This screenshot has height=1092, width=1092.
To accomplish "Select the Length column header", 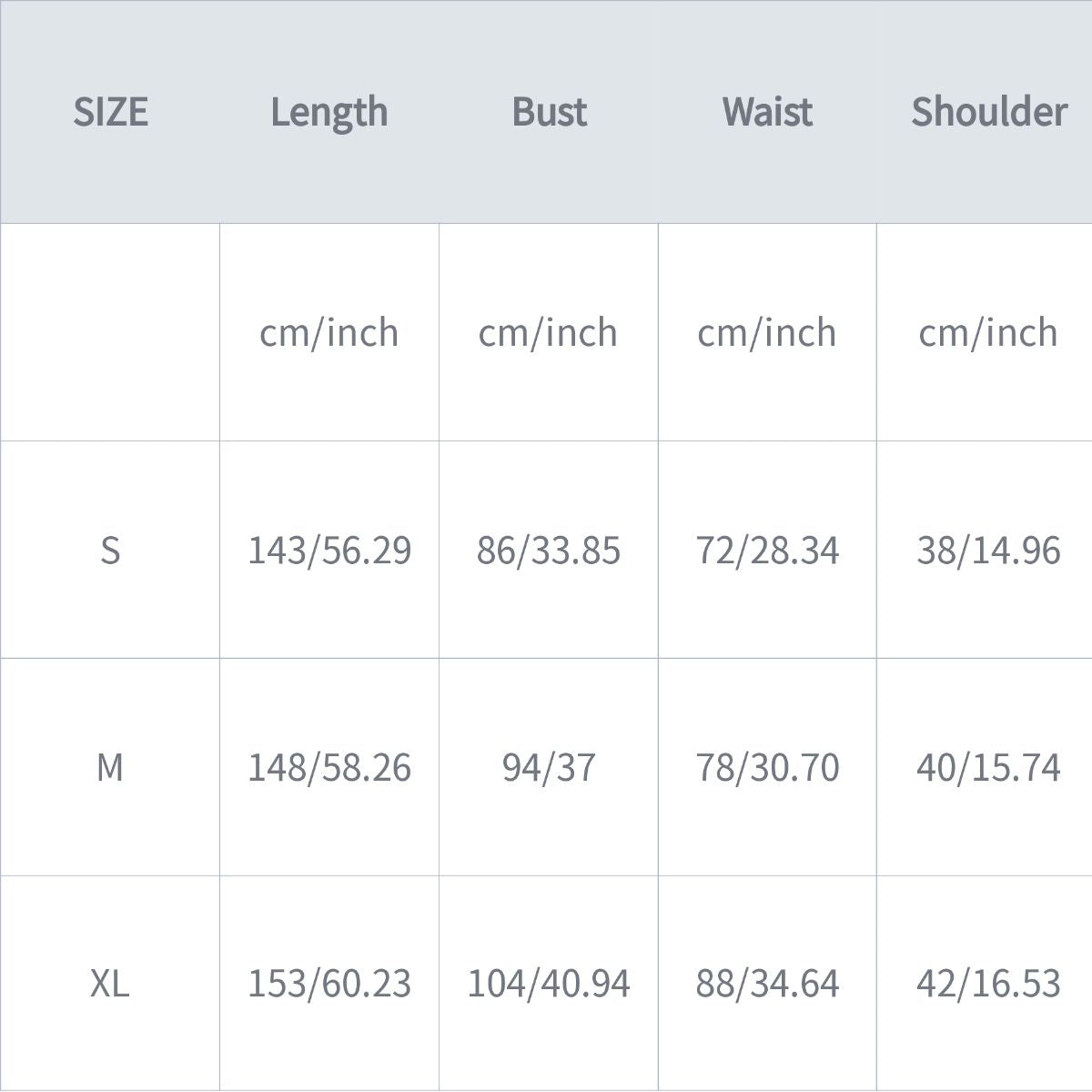I will (x=329, y=113).
